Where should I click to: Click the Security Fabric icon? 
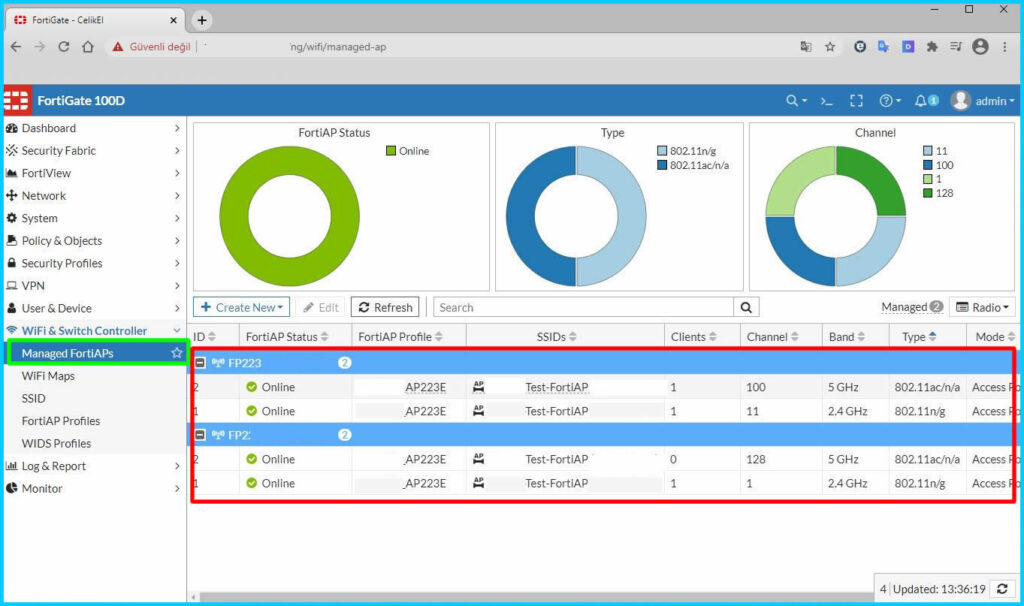pyautogui.click(x=12, y=150)
